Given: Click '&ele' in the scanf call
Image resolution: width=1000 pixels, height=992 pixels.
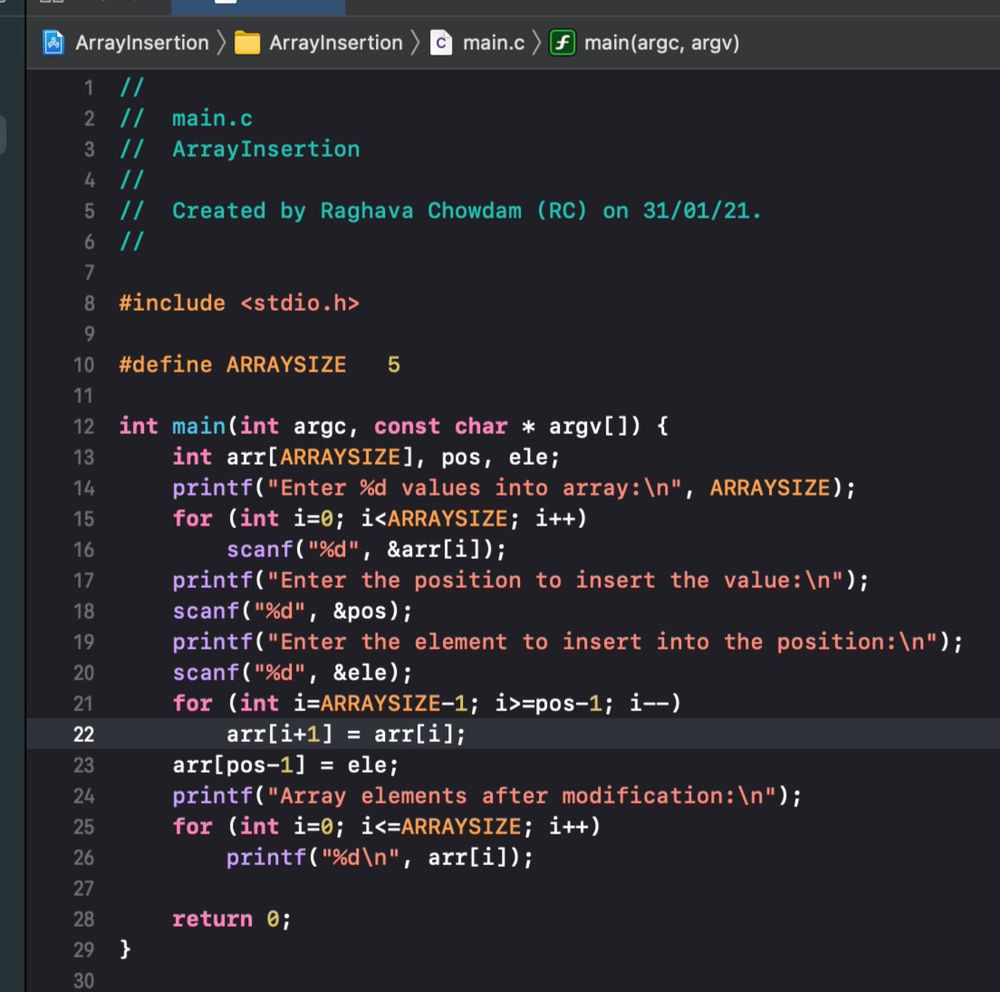Looking at the screenshot, I should click(360, 672).
